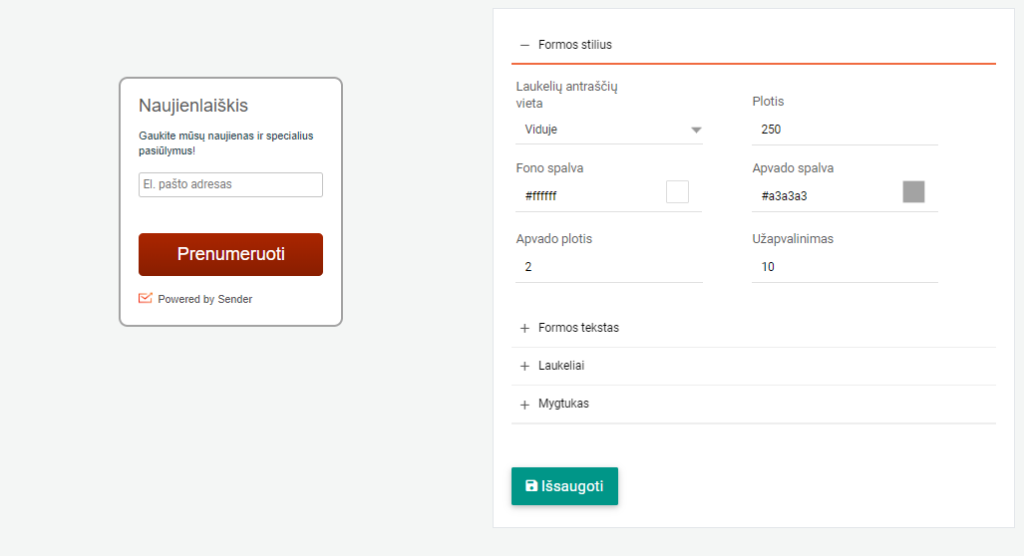Click the Plotis width input field
The height and width of the screenshot is (556, 1024).
(845, 129)
